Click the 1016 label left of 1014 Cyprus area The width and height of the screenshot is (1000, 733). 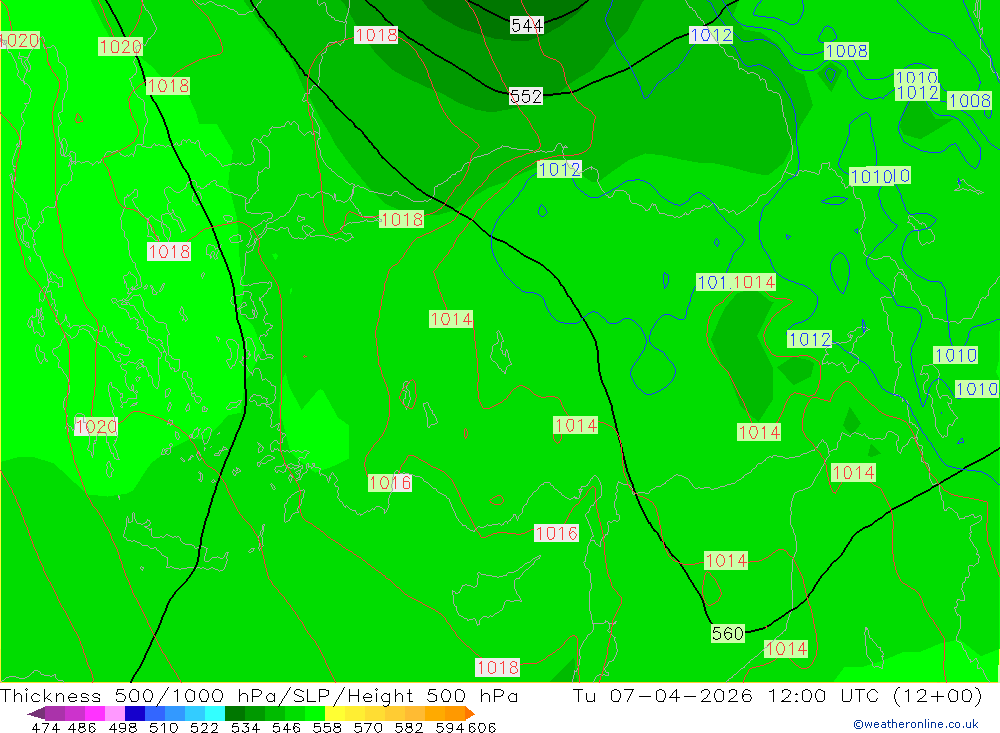556,533
